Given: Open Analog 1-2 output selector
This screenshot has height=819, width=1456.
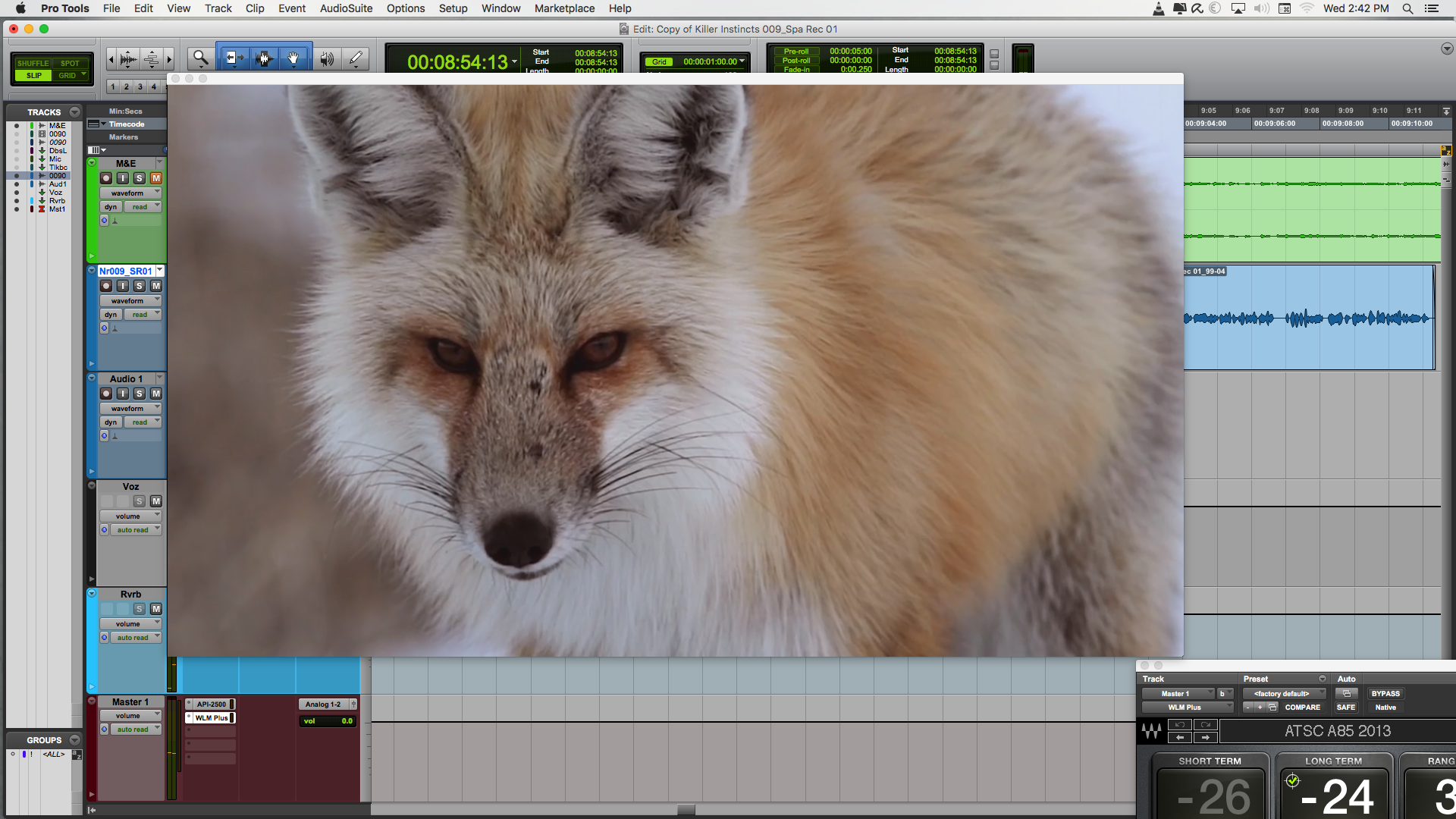Looking at the screenshot, I should (324, 704).
